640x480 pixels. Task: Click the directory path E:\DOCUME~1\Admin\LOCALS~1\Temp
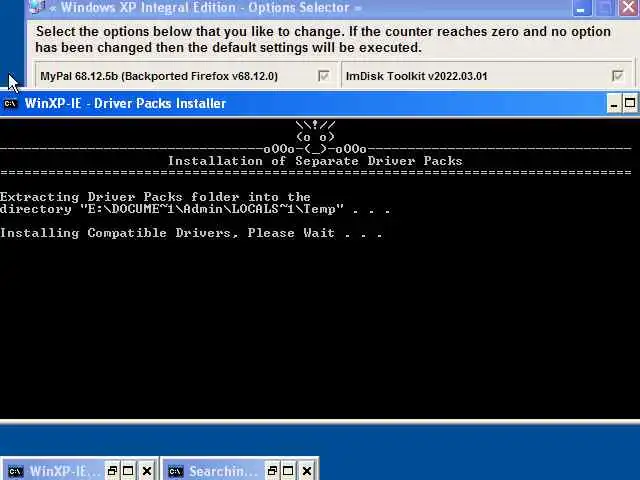(211, 209)
